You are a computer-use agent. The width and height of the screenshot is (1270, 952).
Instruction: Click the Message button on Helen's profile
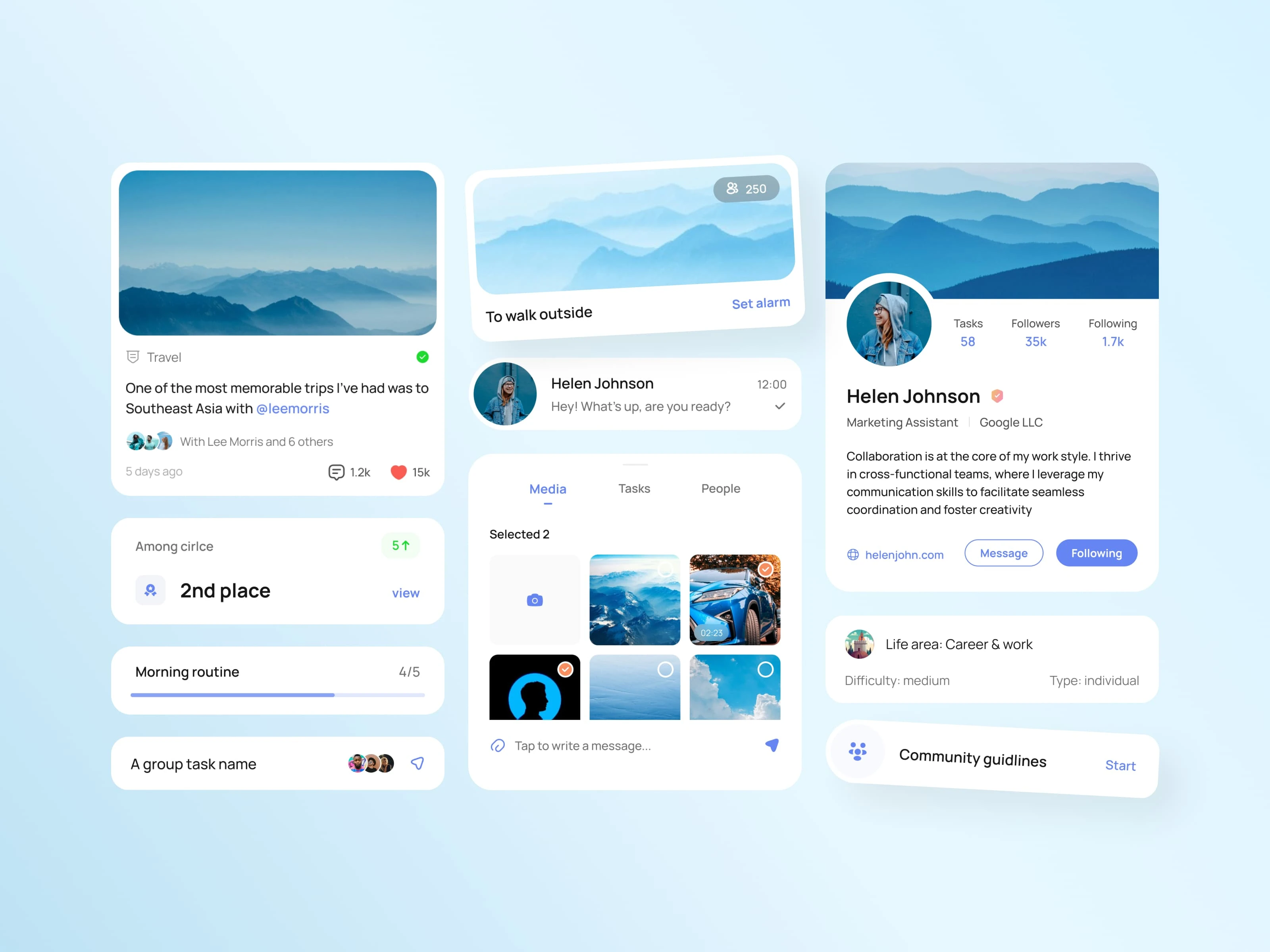(x=1003, y=553)
